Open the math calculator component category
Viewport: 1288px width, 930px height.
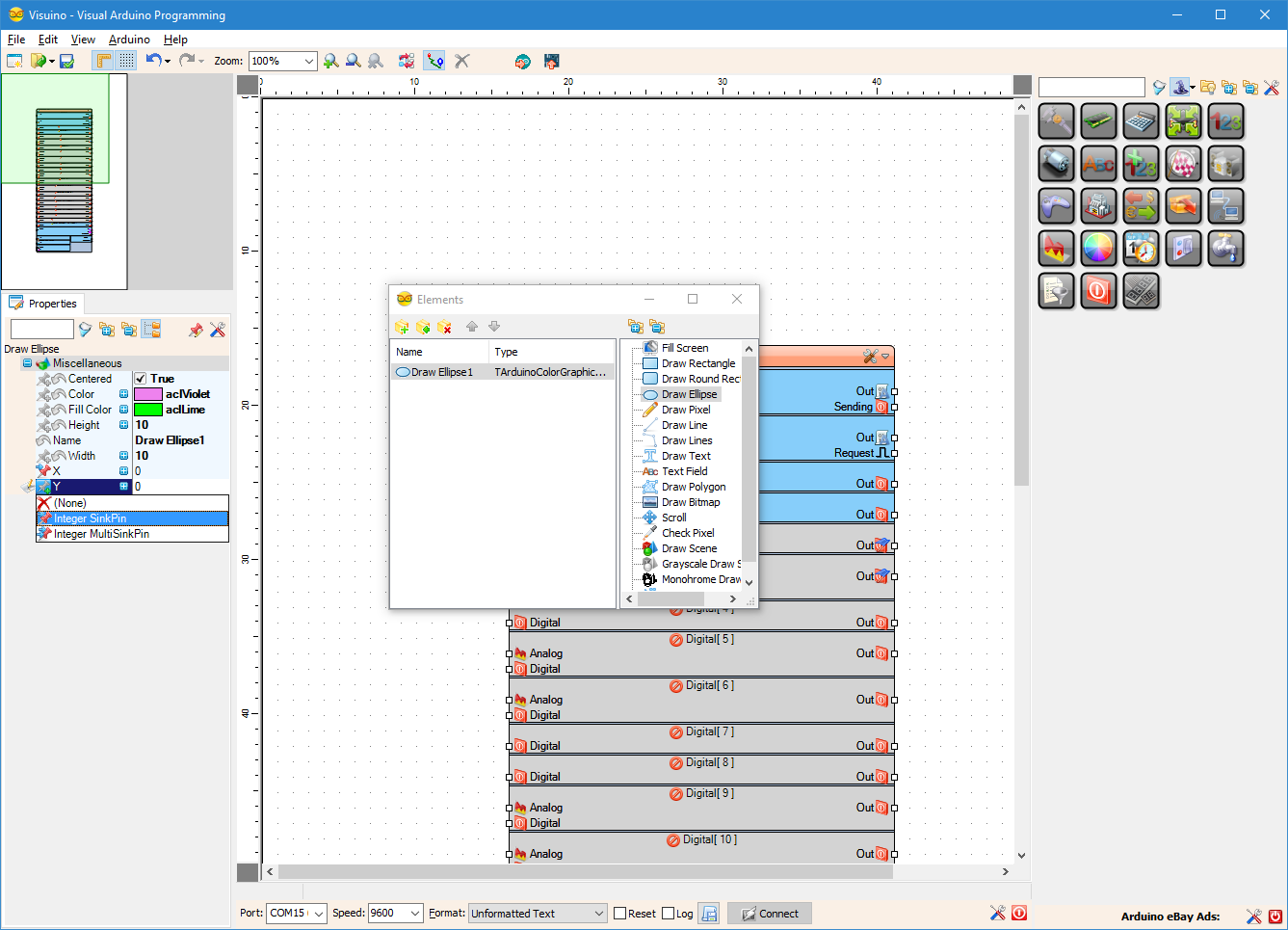click(x=1141, y=121)
